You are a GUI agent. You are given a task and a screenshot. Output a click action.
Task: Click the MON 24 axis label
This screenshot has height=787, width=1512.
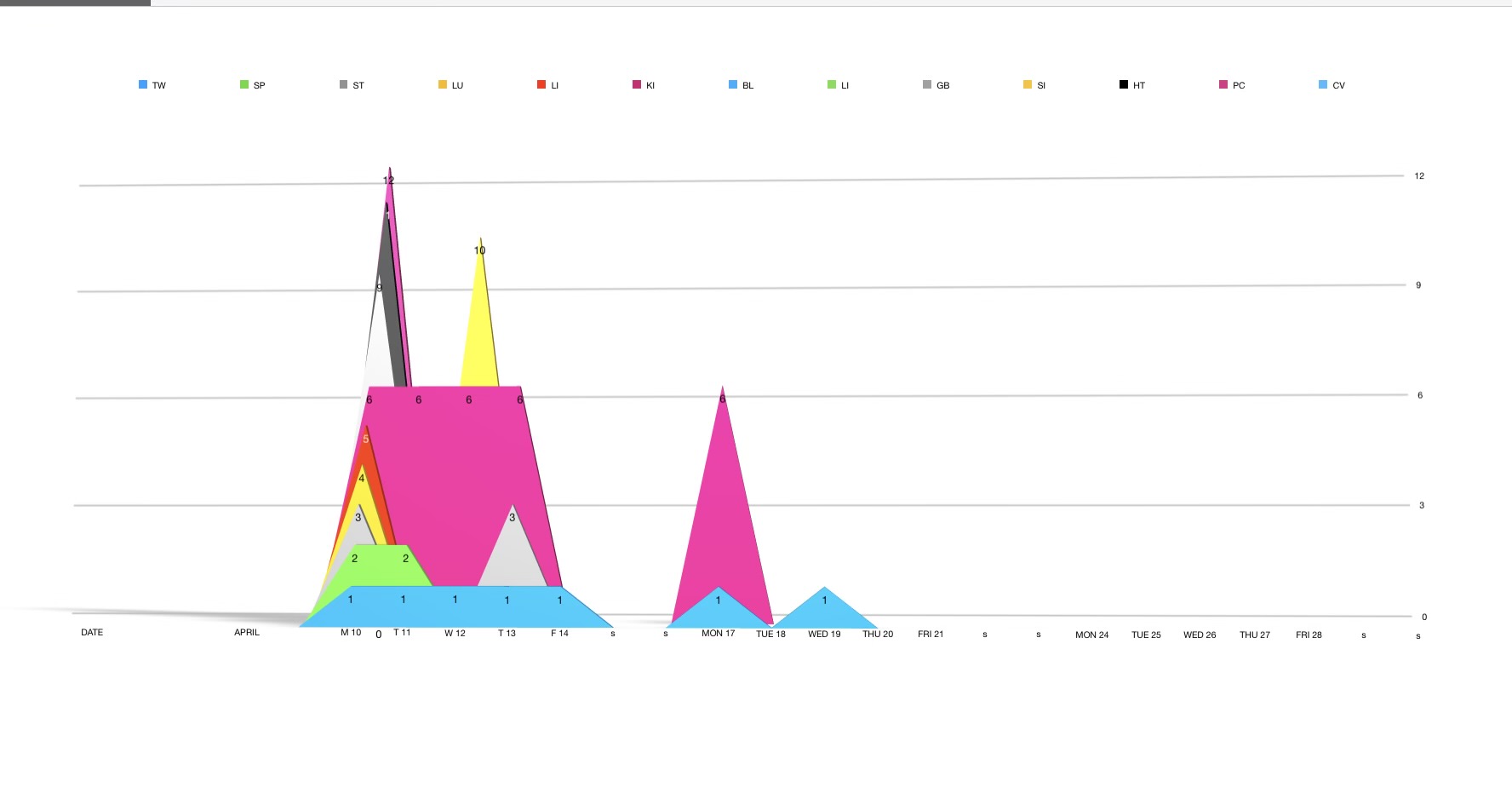click(1091, 635)
